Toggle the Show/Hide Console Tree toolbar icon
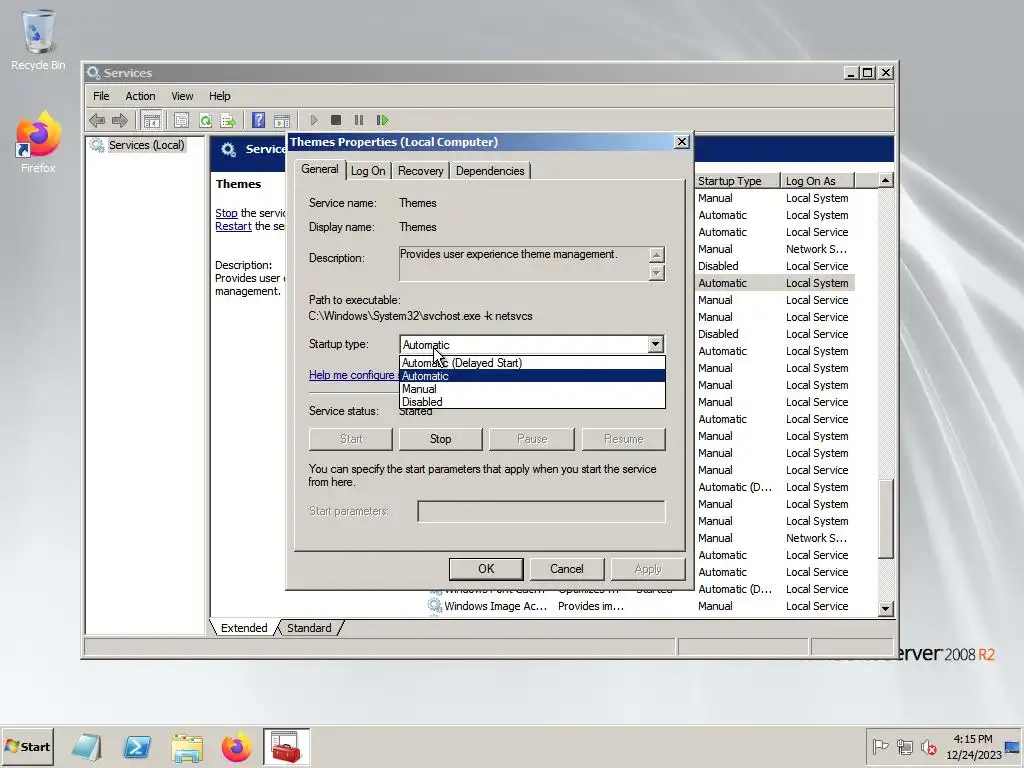 click(x=152, y=120)
